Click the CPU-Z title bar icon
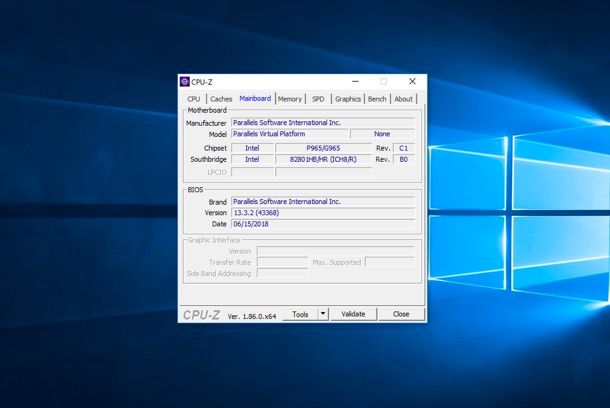This screenshot has height=408, width=610. click(184, 82)
